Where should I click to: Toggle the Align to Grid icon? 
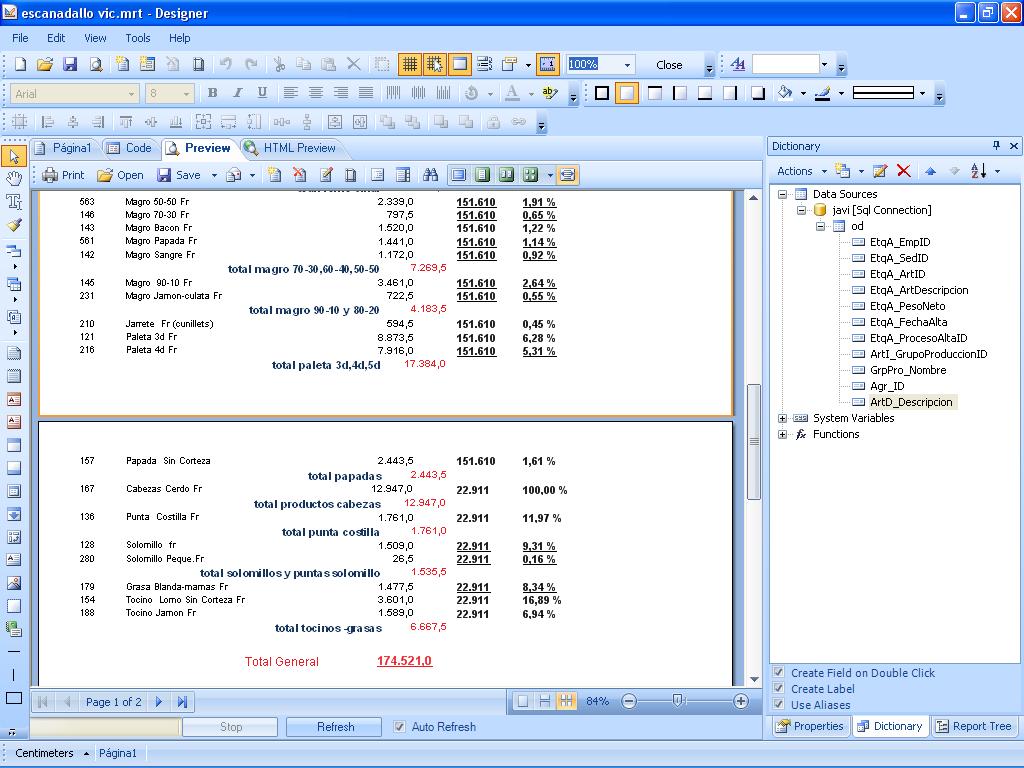coord(434,64)
